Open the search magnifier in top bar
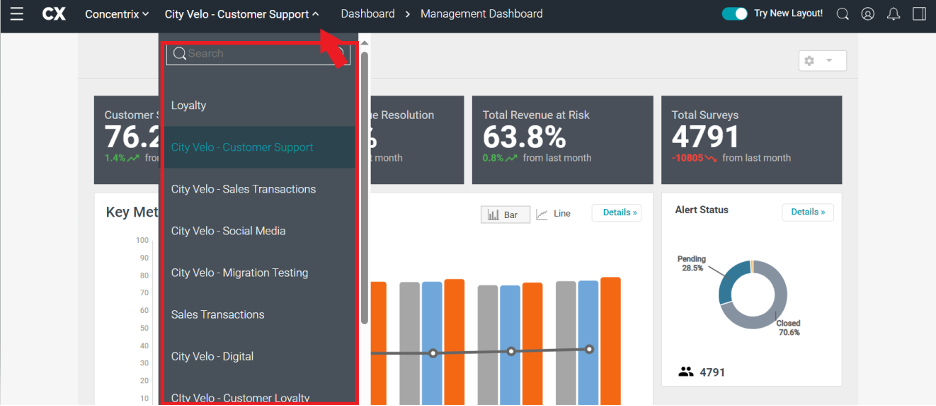The height and width of the screenshot is (406, 936). pyautogui.click(x=842, y=14)
